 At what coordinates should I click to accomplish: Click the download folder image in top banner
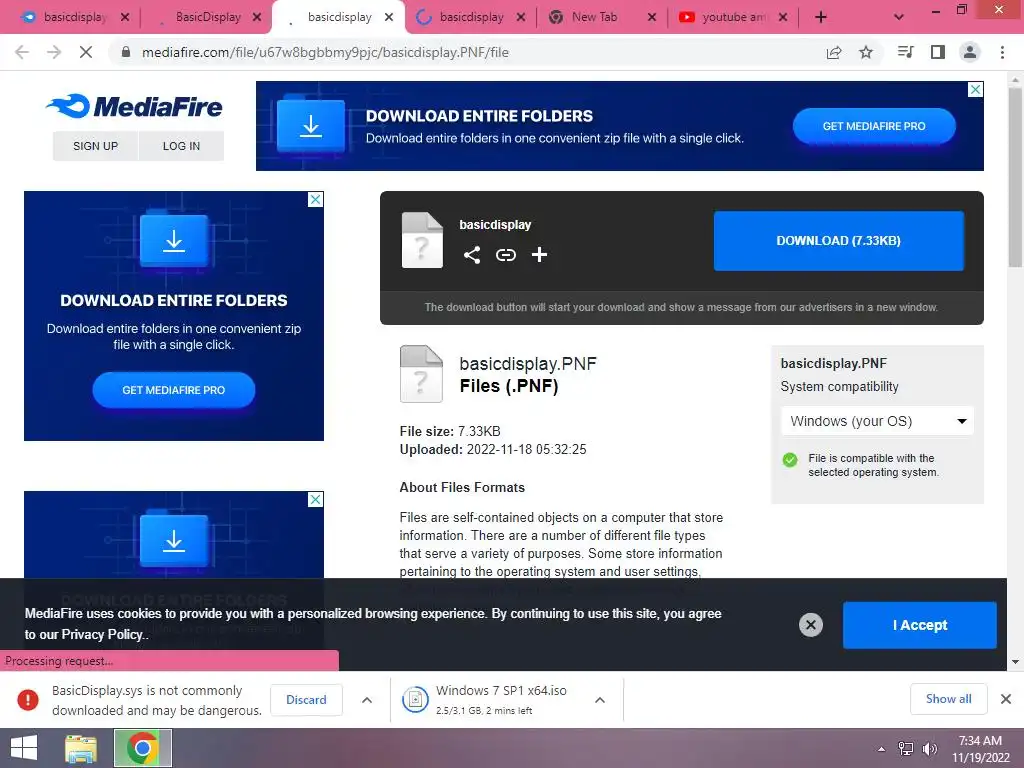[311, 126]
